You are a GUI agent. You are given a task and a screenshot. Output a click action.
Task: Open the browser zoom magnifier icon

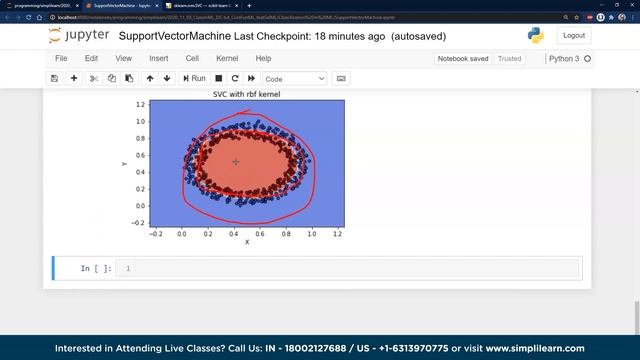tap(566, 18)
